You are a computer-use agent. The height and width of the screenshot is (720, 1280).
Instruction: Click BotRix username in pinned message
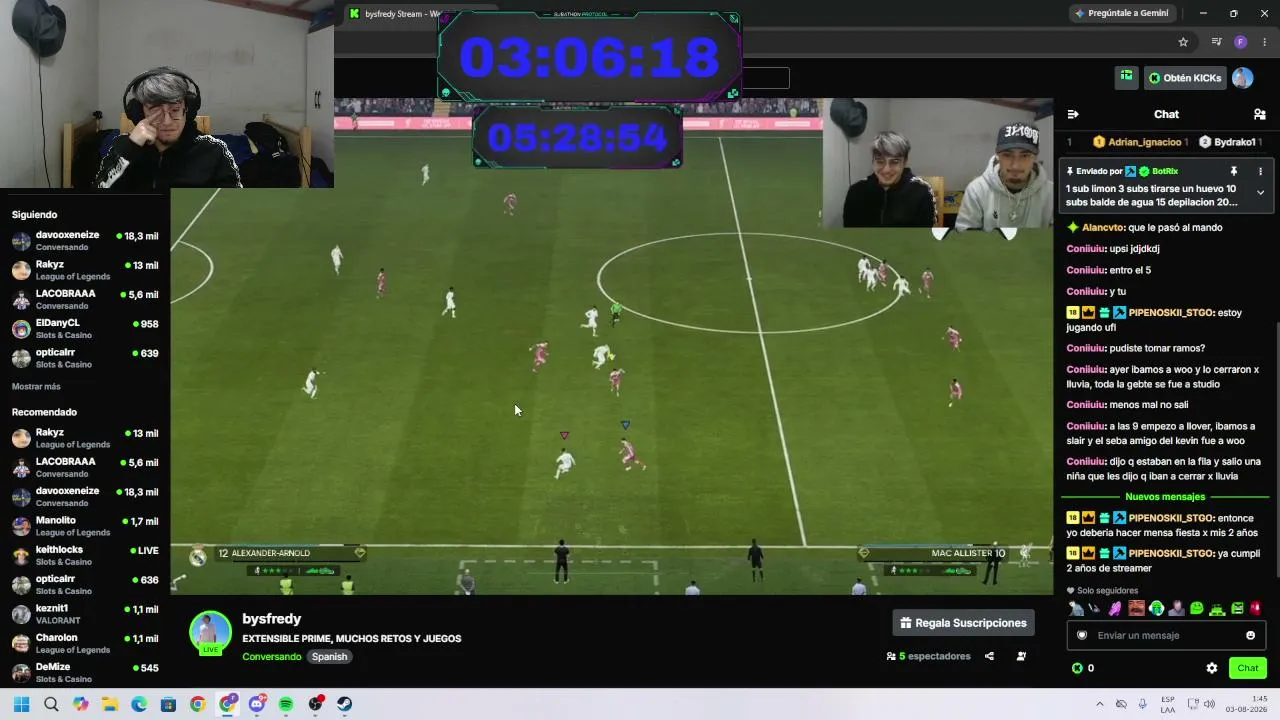(x=1165, y=171)
